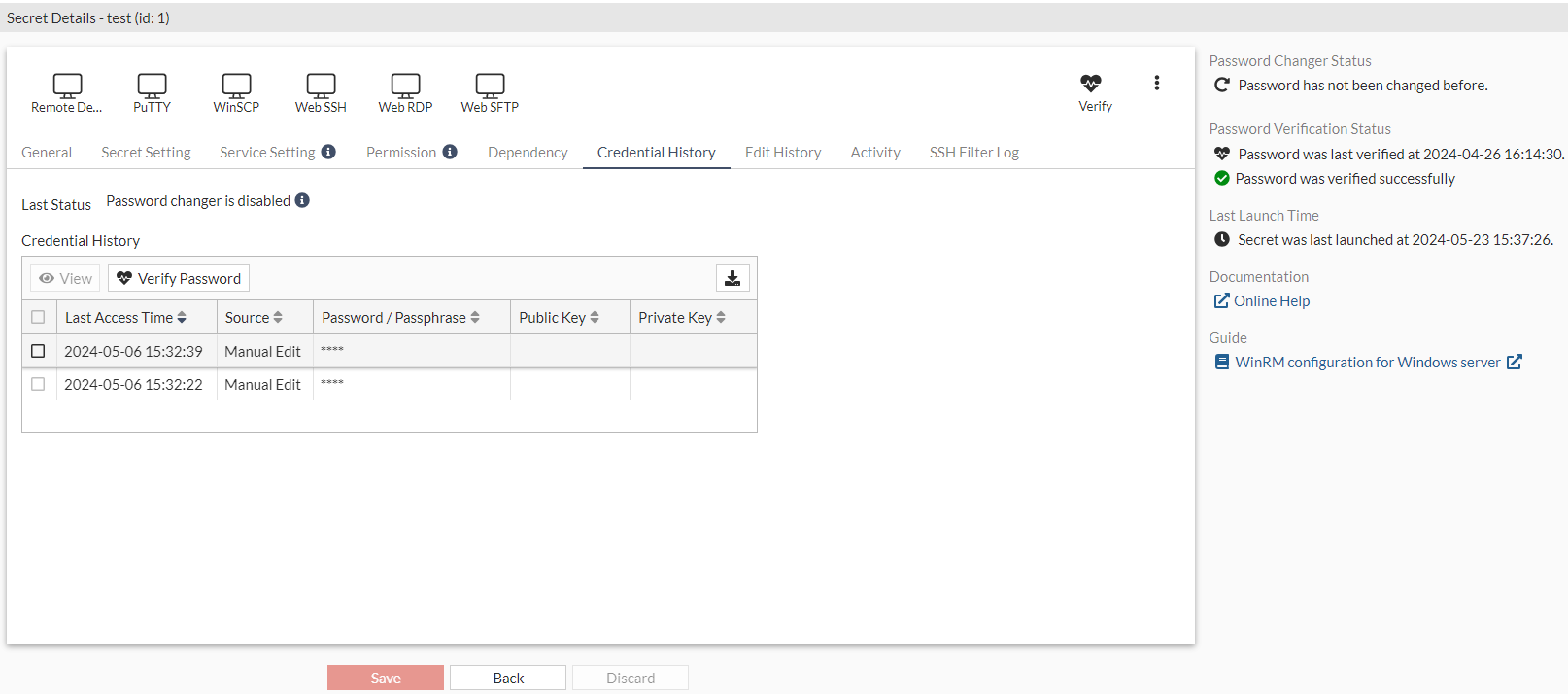The image size is (1568, 696).
Task: Click the Verify heartbeat icon
Action: coord(1091,84)
